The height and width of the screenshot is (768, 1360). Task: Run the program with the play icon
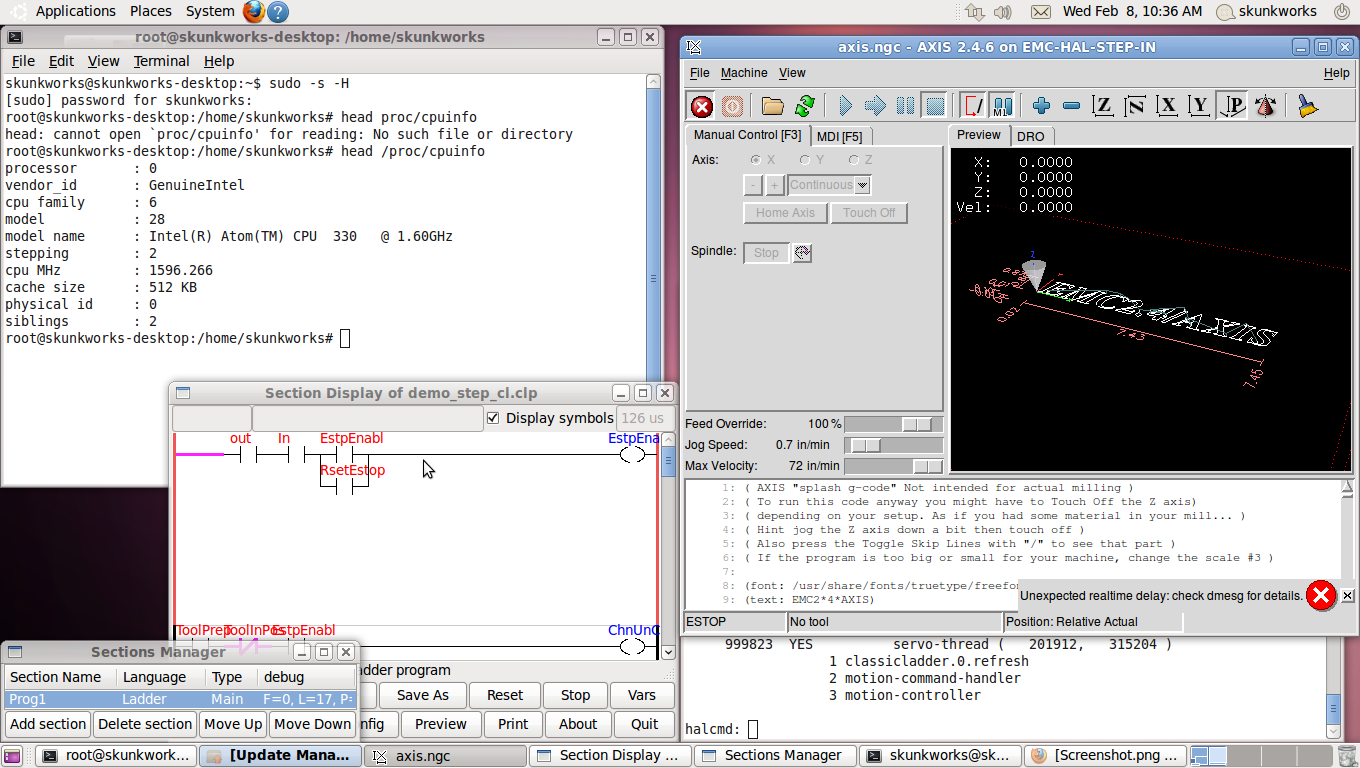click(x=845, y=106)
